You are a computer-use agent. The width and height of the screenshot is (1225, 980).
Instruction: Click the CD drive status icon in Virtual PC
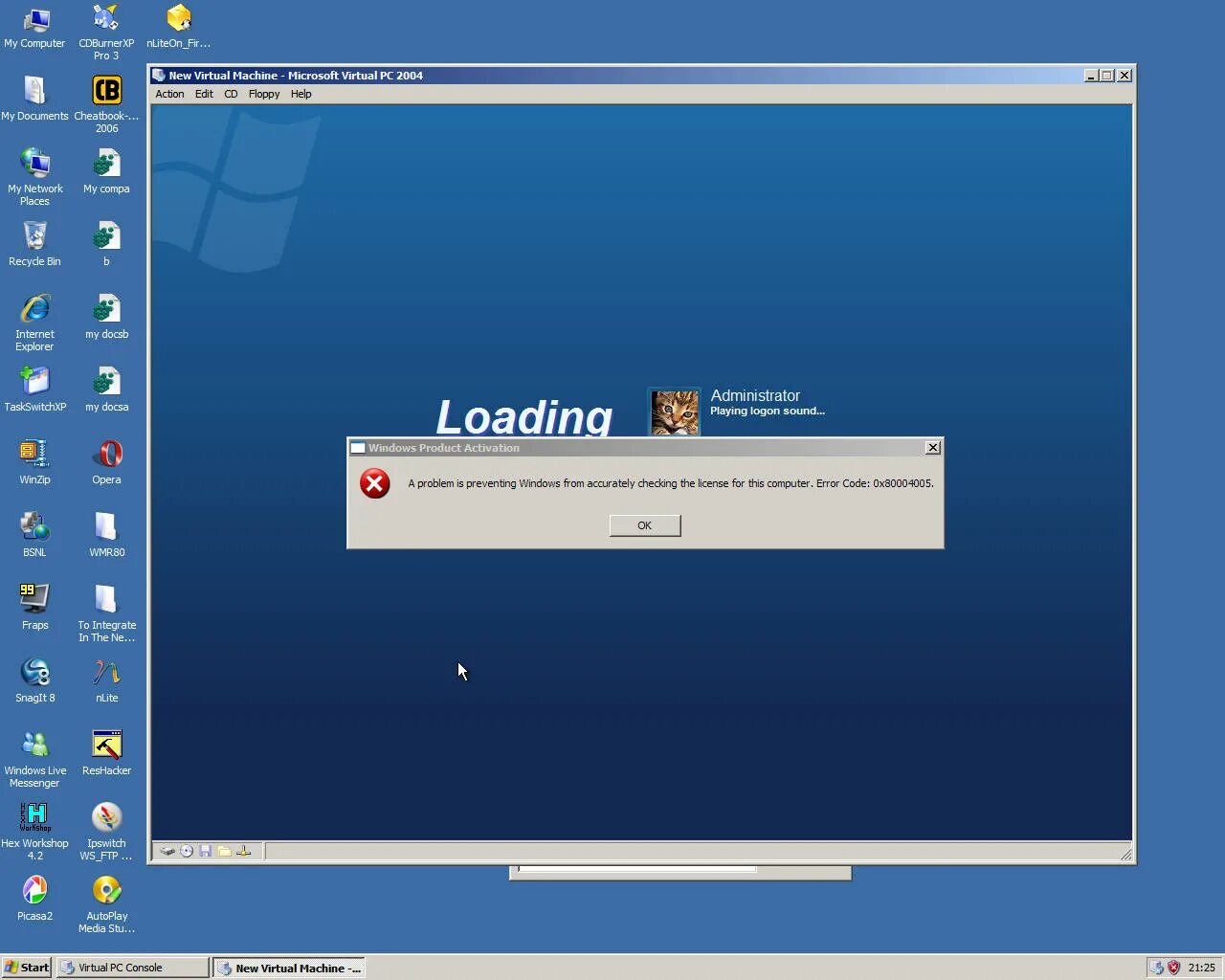coord(187,851)
